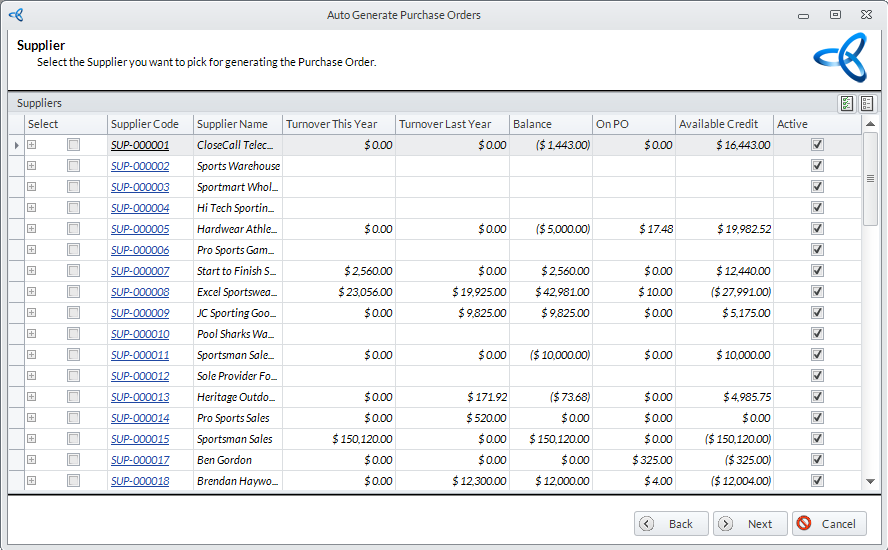Expand the SUP-000005 row details
Image resolution: width=888 pixels, height=550 pixels.
pyautogui.click(x=31, y=229)
